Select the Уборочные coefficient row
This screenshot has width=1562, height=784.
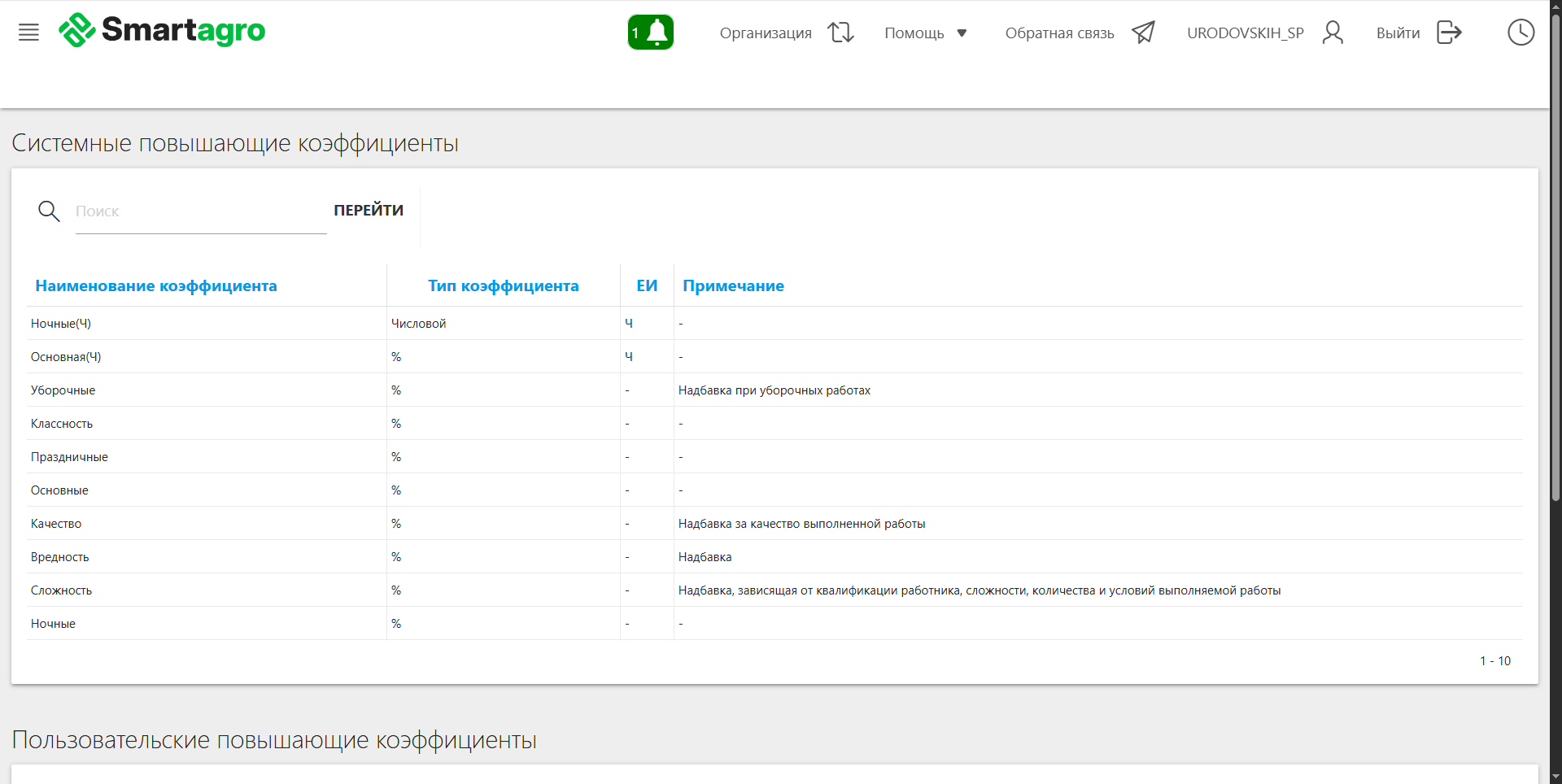pyautogui.click(x=63, y=390)
